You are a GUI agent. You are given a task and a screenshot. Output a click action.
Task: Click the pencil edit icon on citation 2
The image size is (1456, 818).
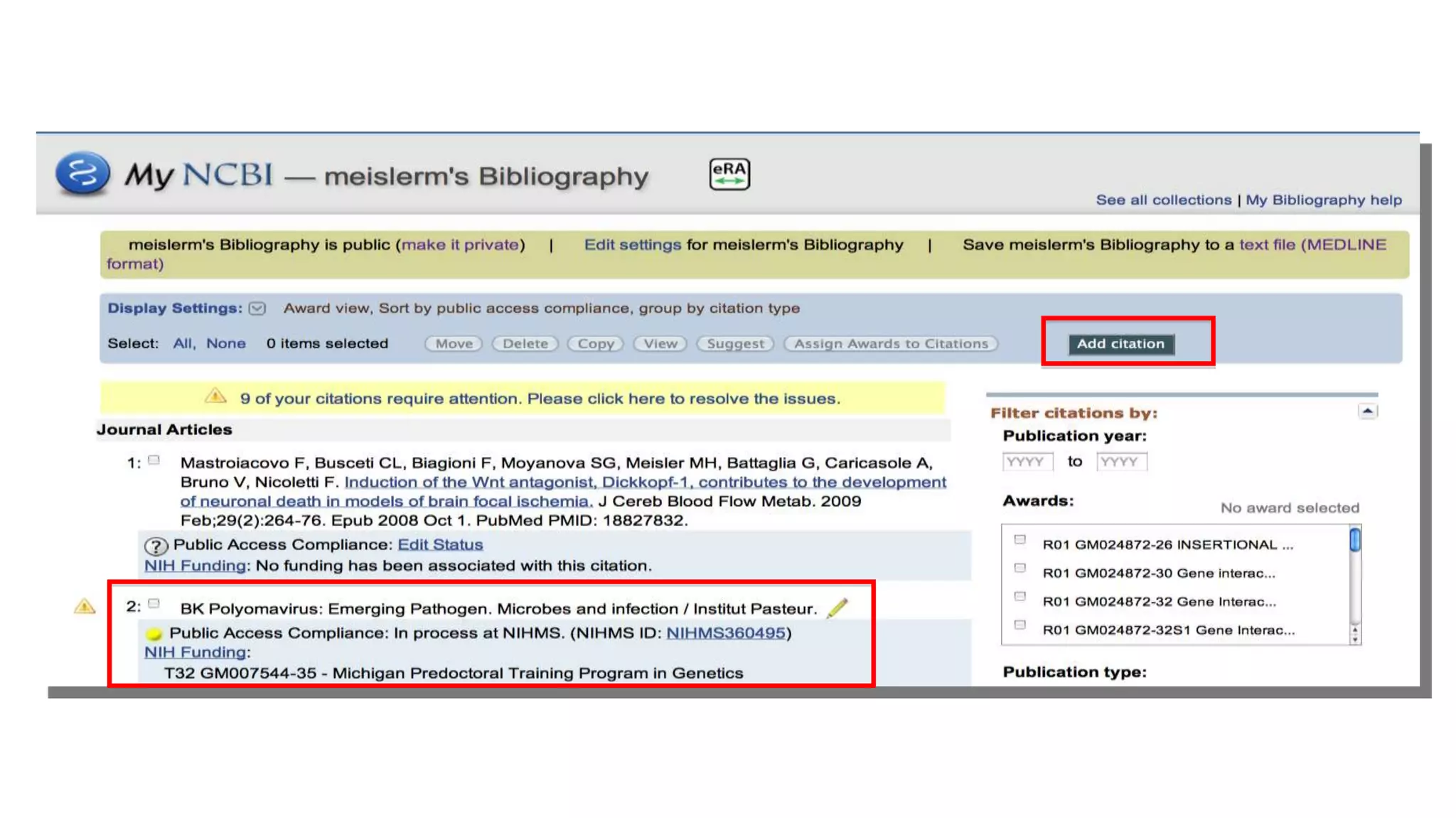(x=837, y=608)
